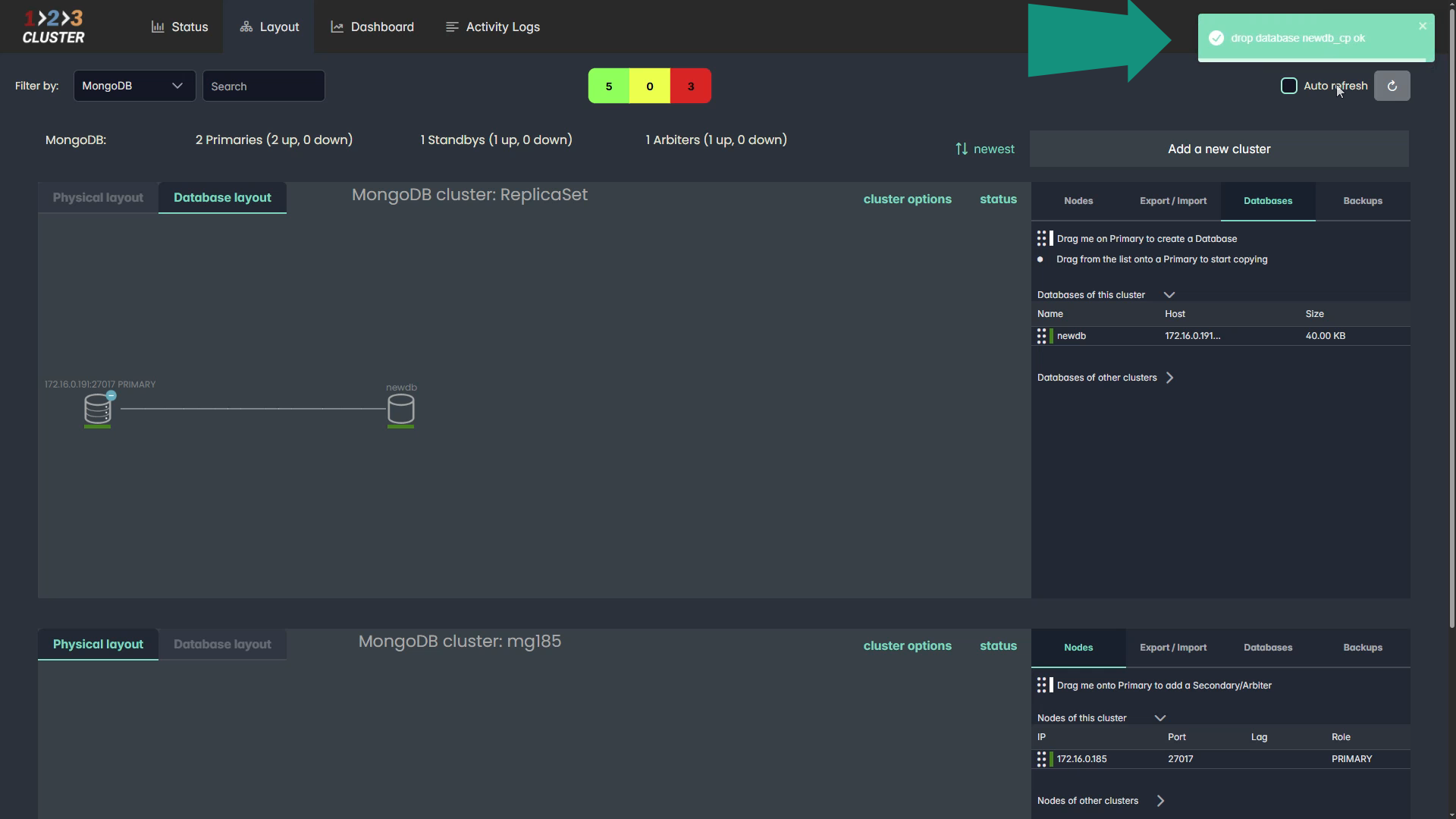
Task: Switch mg185 to Database layout tab
Action: (222, 644)
